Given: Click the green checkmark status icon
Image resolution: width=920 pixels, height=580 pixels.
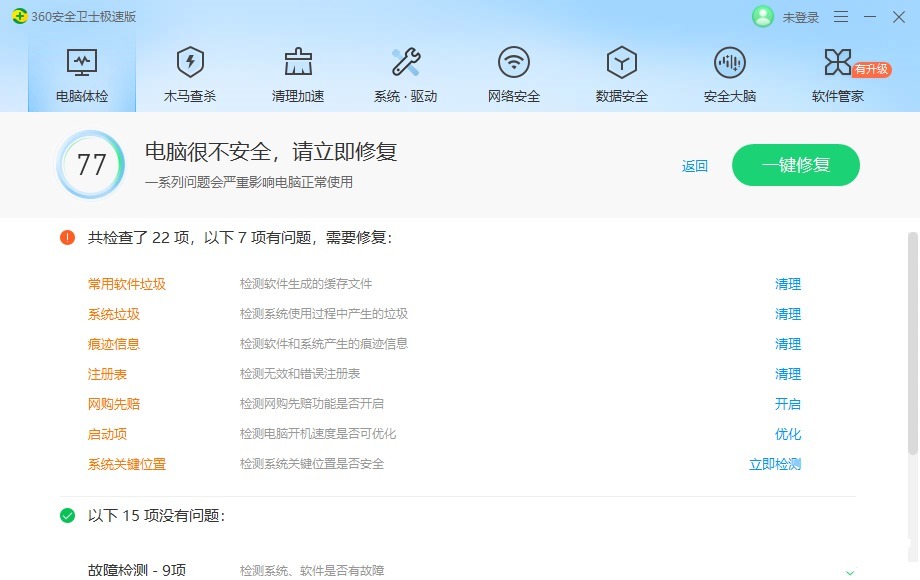Looking at the screenshot, I should [67, 515].
